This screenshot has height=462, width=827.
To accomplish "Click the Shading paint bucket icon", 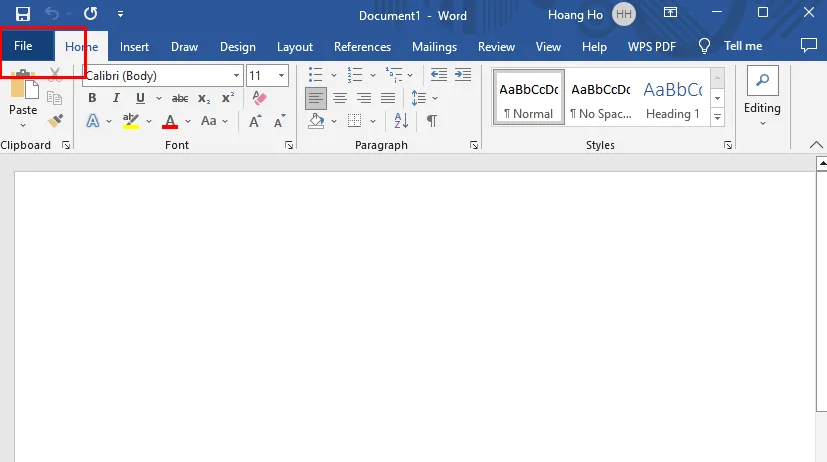I will (316, 121).
